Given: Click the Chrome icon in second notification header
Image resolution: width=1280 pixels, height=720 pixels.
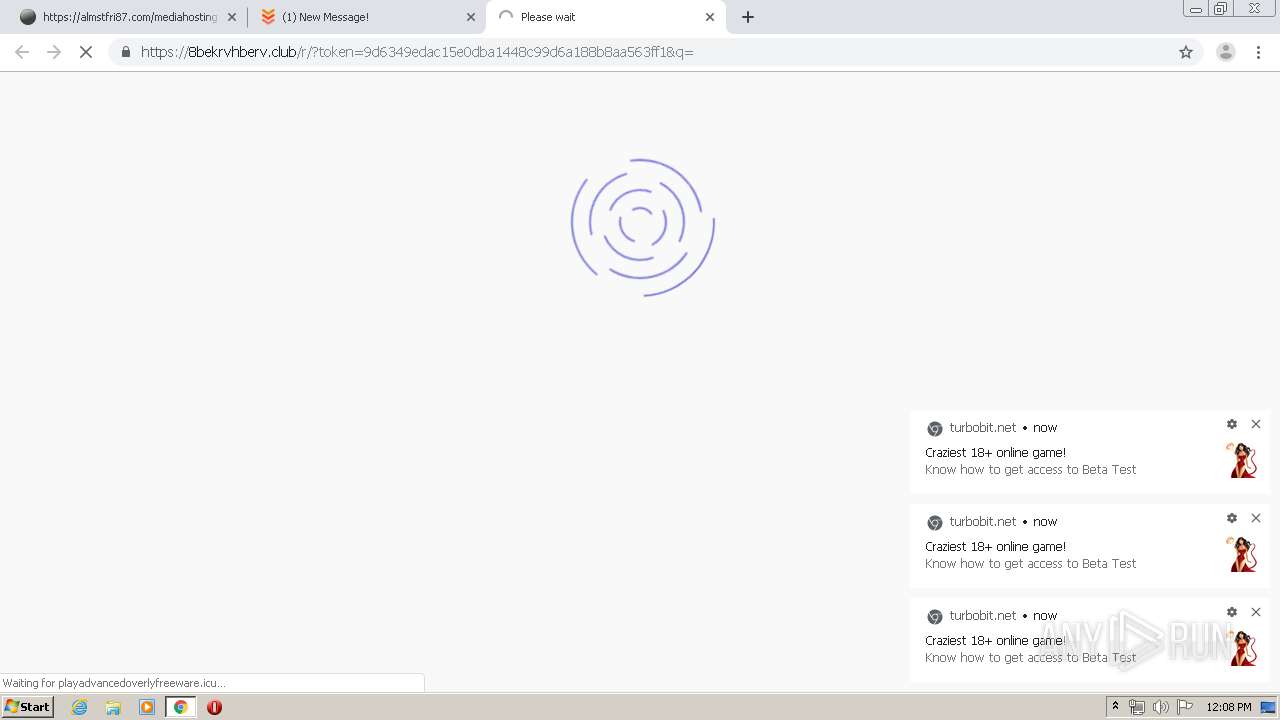Looking at the screenshot, I should pyautogui.click(x=935, y=523).
